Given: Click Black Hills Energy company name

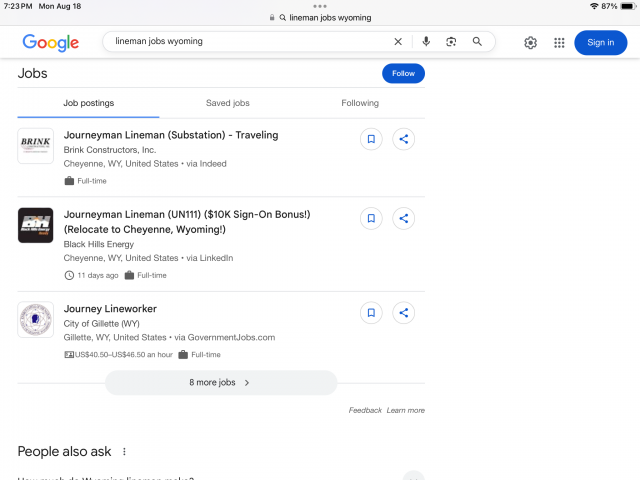Looking at the screenshot, I should (99, 244).
